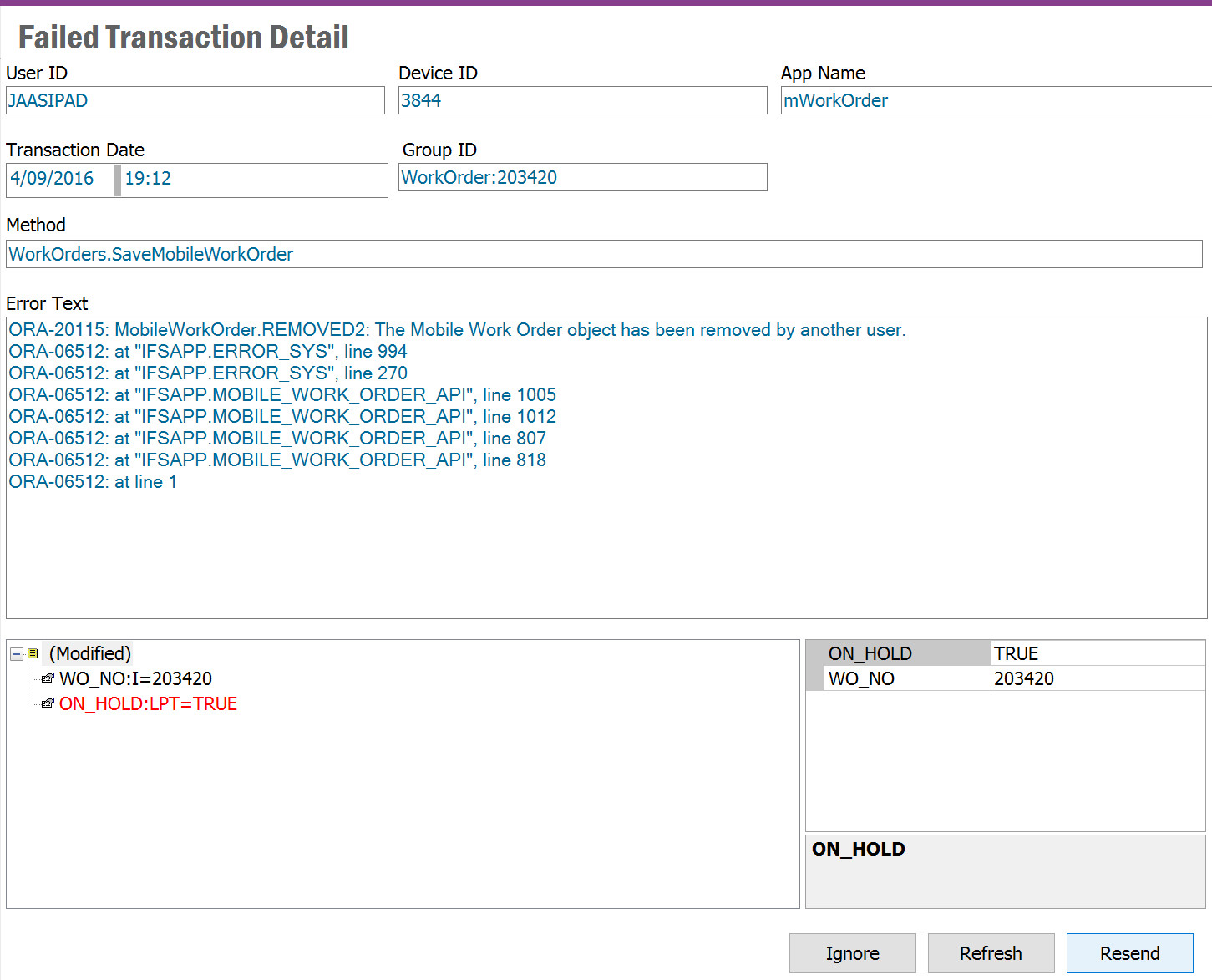Click the icon beside the (Modified) node
1212x980 pixels.
click(x=33, y=654)
